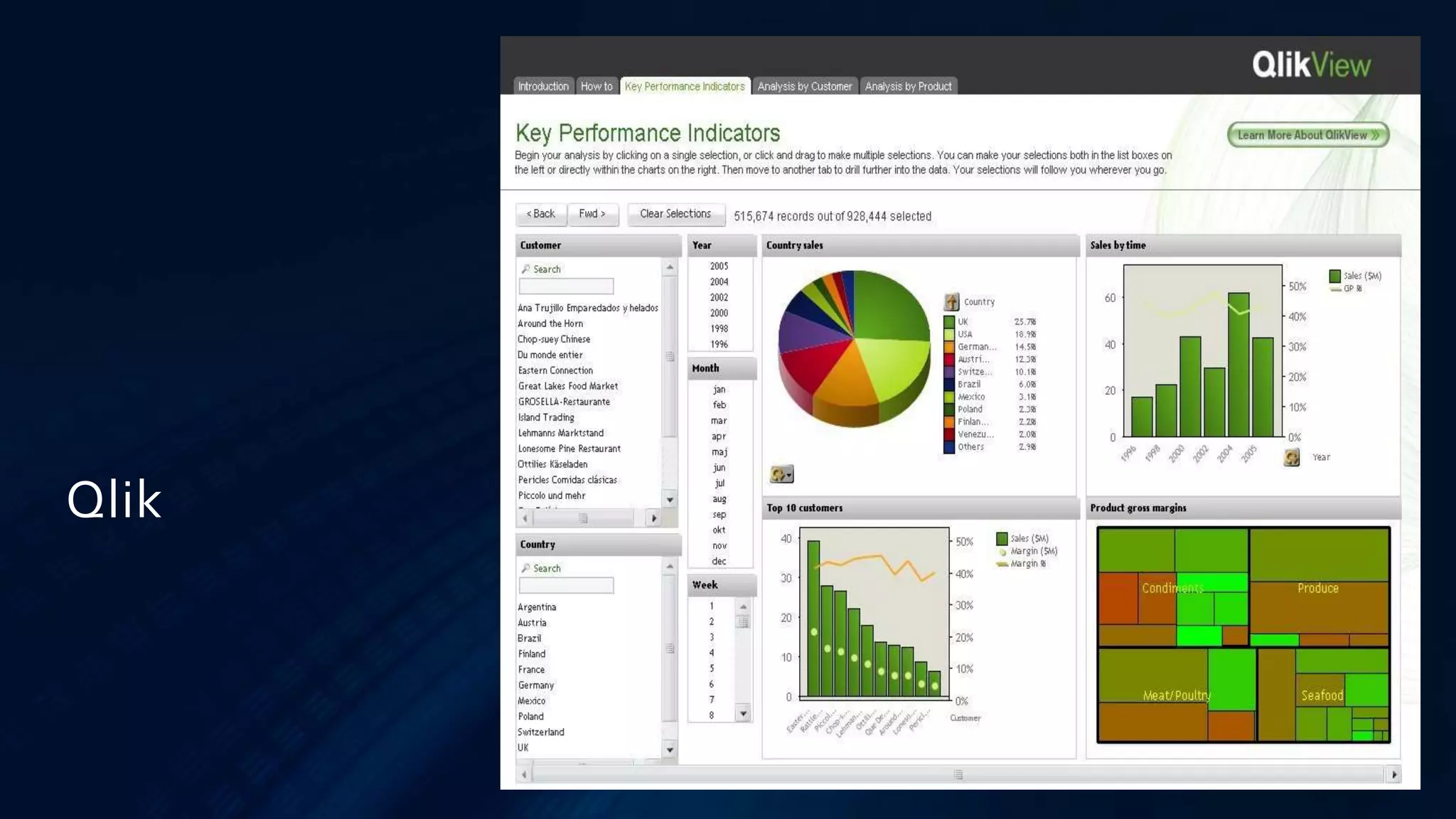Click Customer list scroll-right arrow
The height and width of the screenshot is (819, 1456).
click(x=654, y=518)
